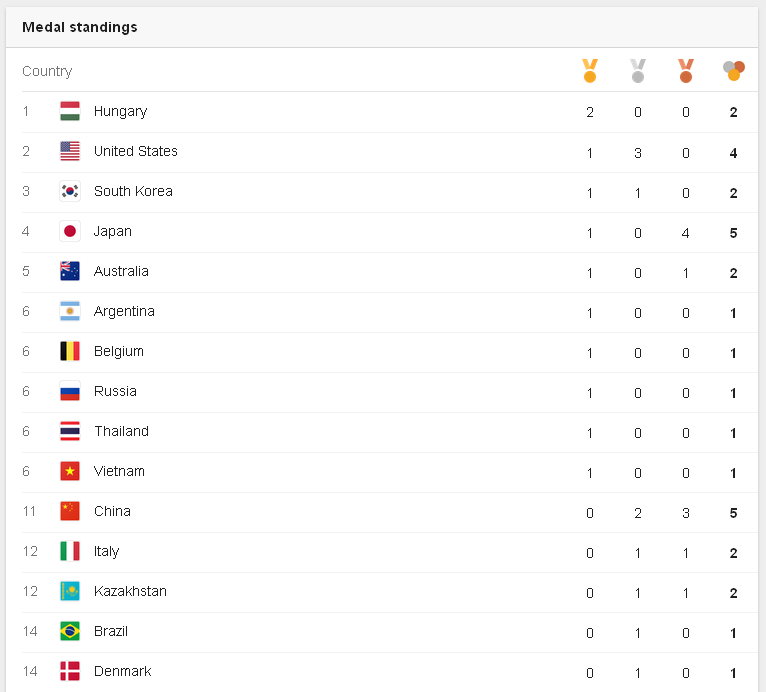This screenshot has height=692, width=766.
Task: Select Denmark's total medal count
Action: [733, 673]
